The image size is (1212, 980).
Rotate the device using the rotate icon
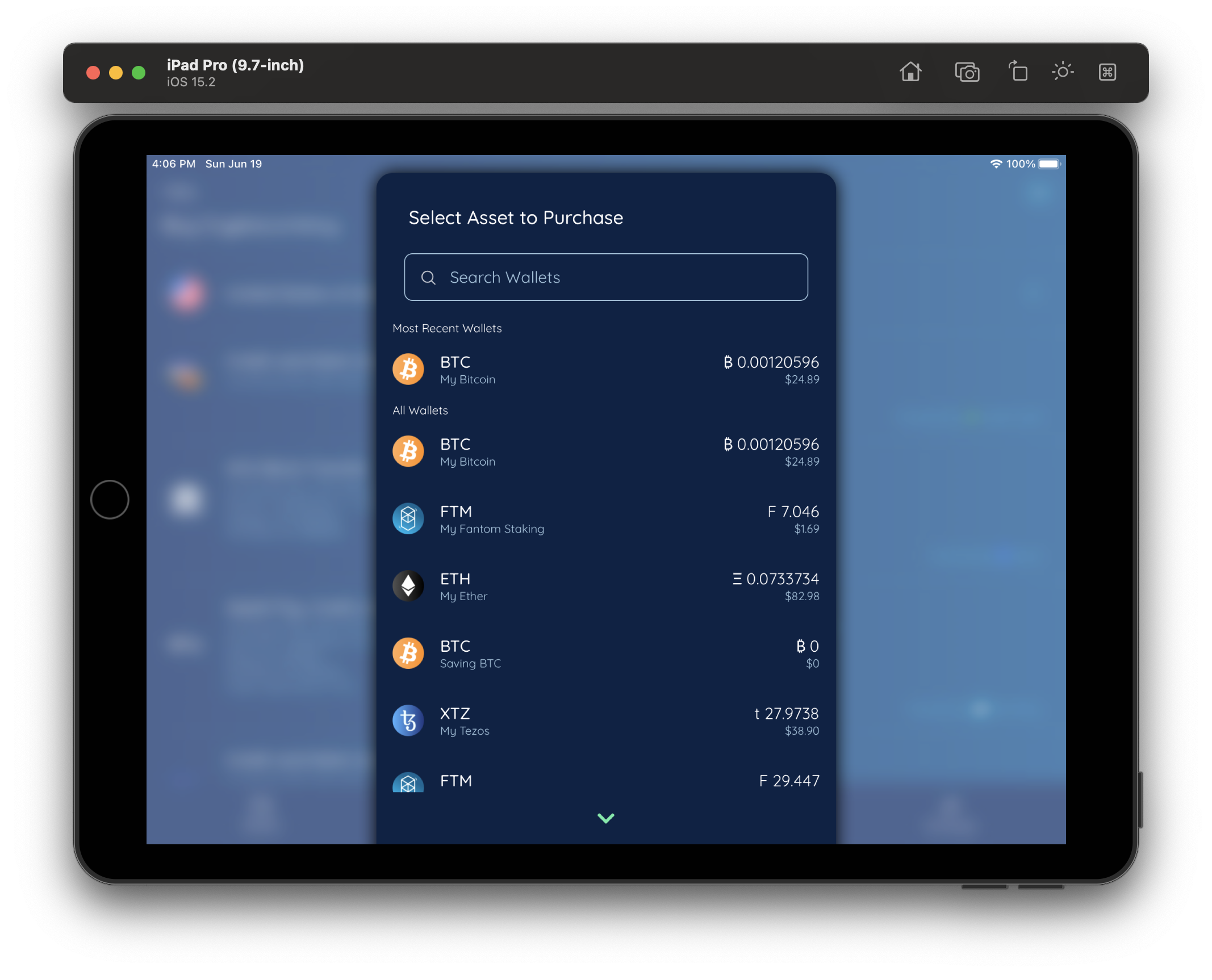tap(1017, 72)
